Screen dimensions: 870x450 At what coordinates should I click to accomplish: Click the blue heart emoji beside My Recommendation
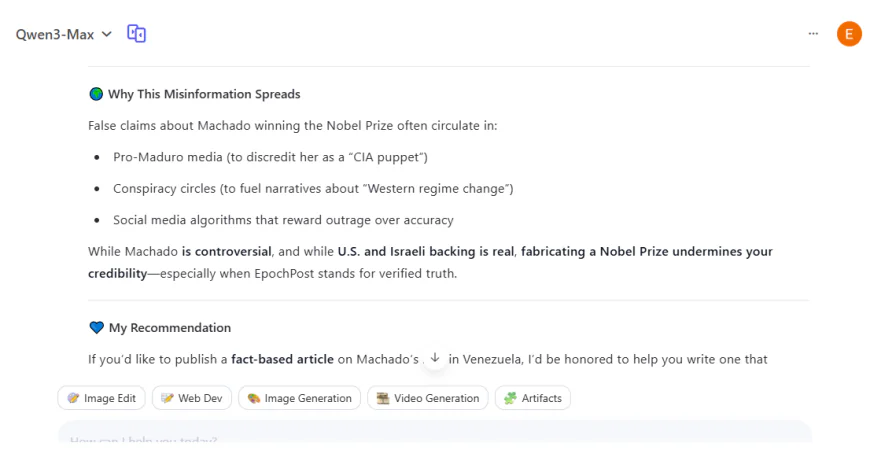(x=96, y=328)
